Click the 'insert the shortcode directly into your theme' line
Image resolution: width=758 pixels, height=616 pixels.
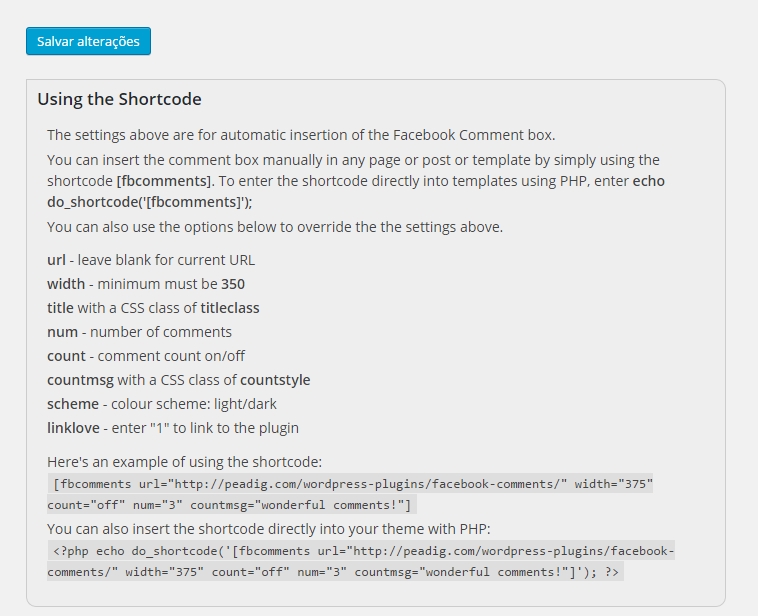pos(269,529)
